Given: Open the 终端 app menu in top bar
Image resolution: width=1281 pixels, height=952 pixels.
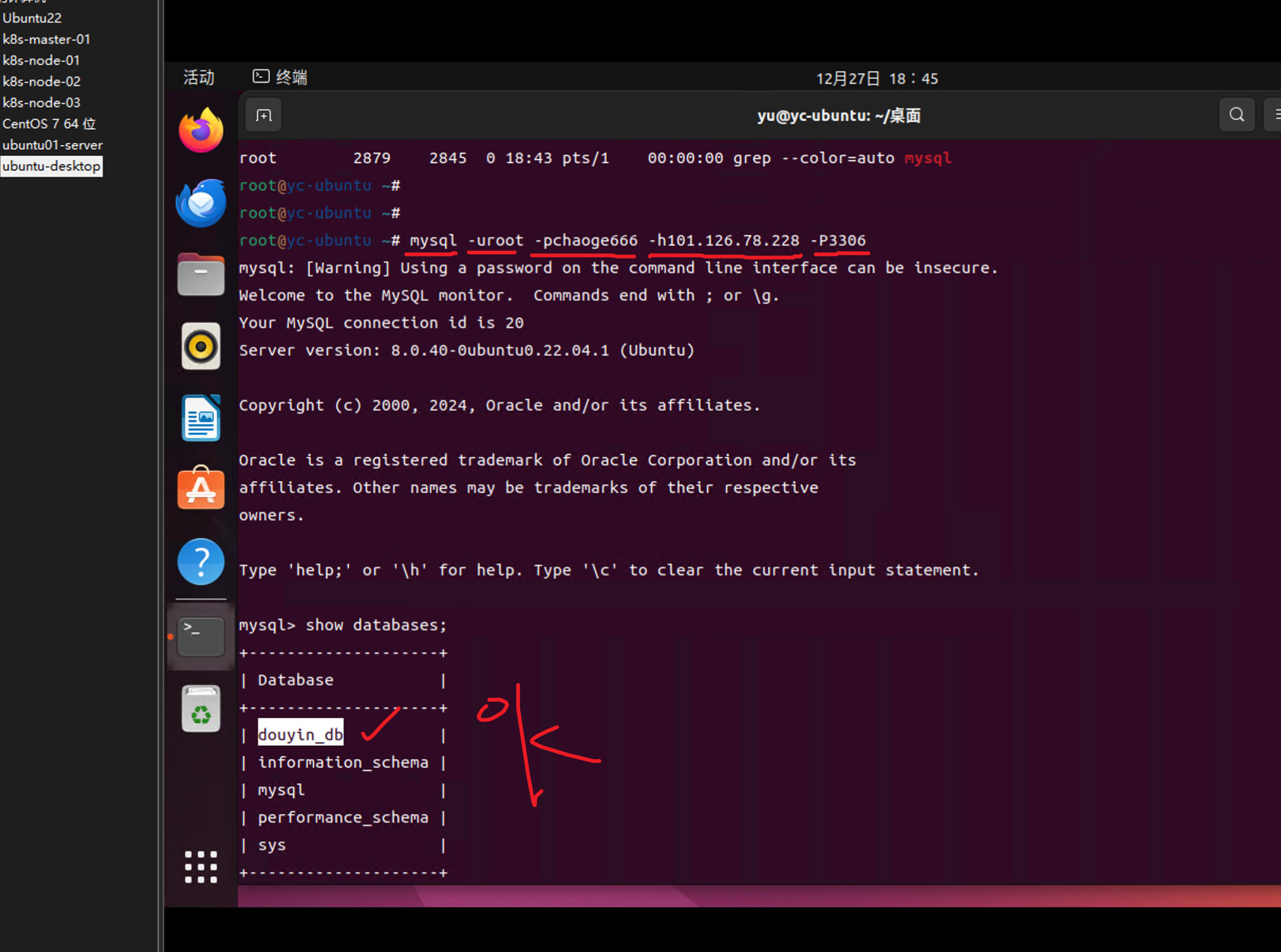Looking at the screenshot, I should coord(281,77).
